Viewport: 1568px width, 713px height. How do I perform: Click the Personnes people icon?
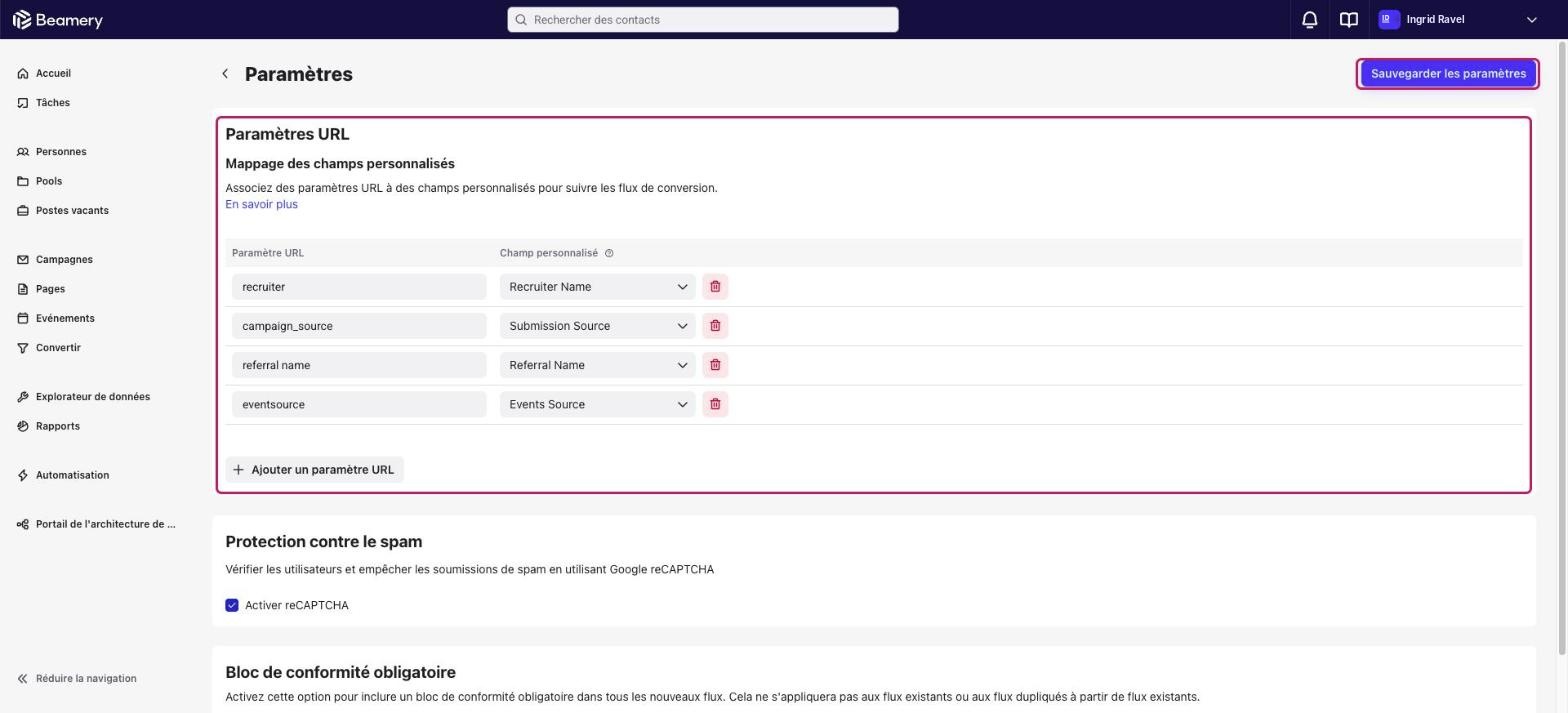pos(23,152)
